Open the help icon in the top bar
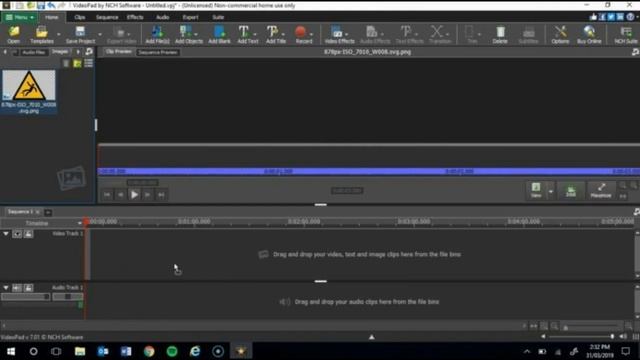640x360 pixels. coord(630,17)
